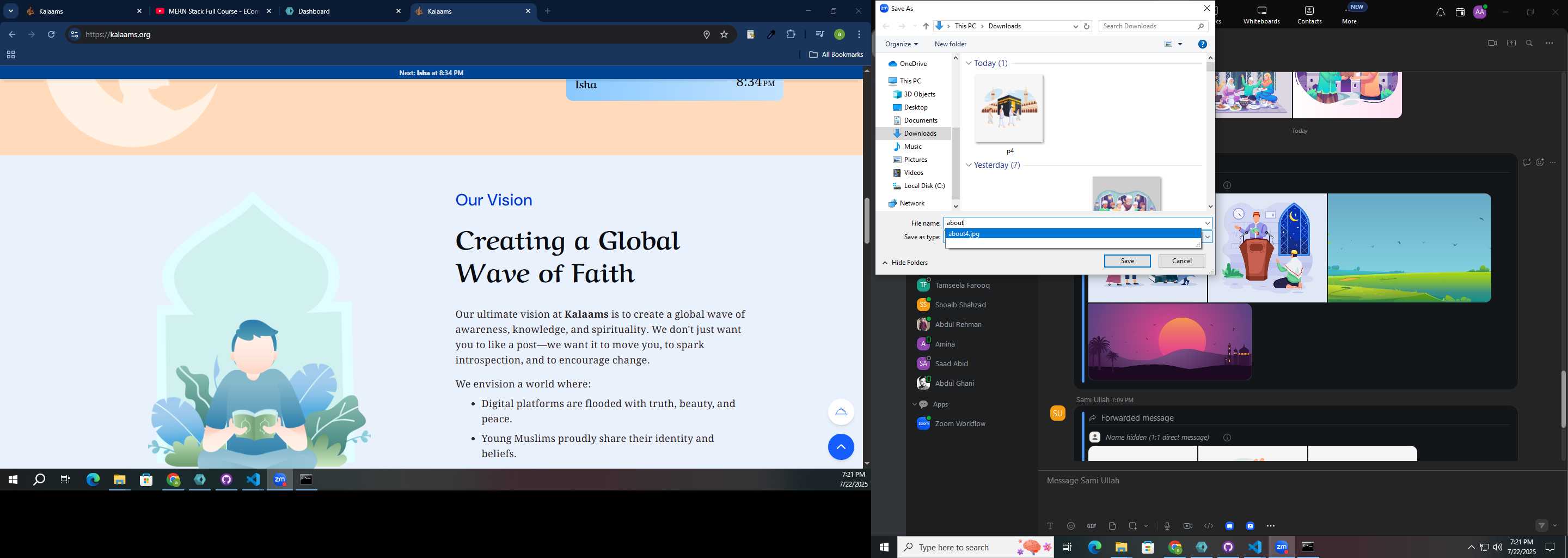
Task: Open the view options dropdown arrow in Save As
Action: coord(1180,45)
